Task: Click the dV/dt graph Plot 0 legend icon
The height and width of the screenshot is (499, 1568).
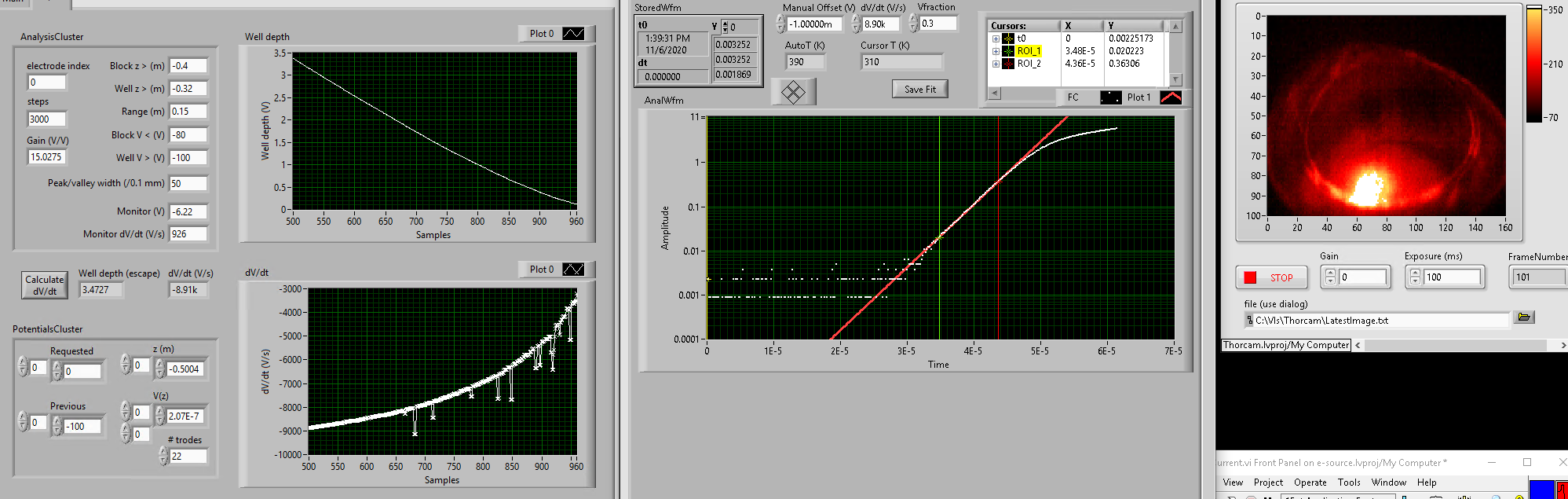Action: coord(573,270)
